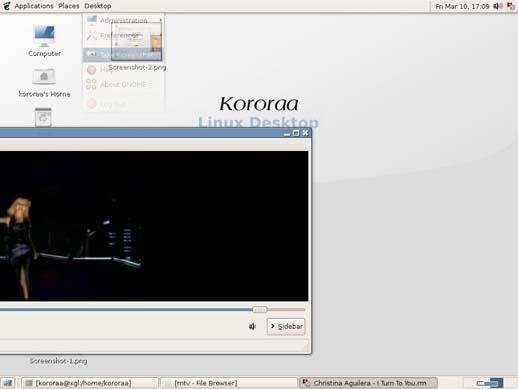Switch to kororaa@xgl terminal taskbar button

pos(90,383)
